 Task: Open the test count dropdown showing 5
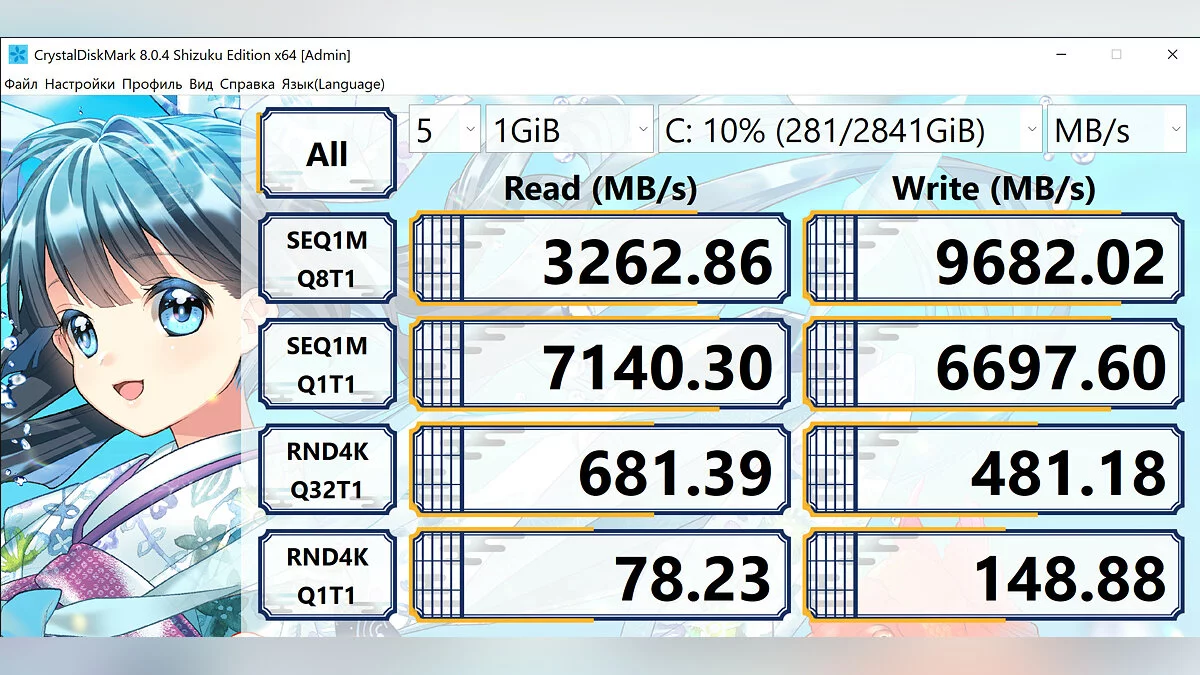(444, 131)
